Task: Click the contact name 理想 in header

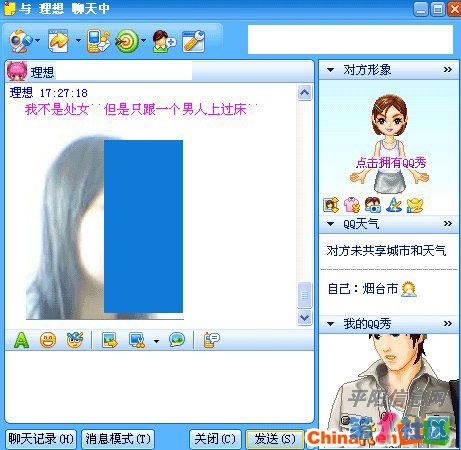Action: point(42,72)
